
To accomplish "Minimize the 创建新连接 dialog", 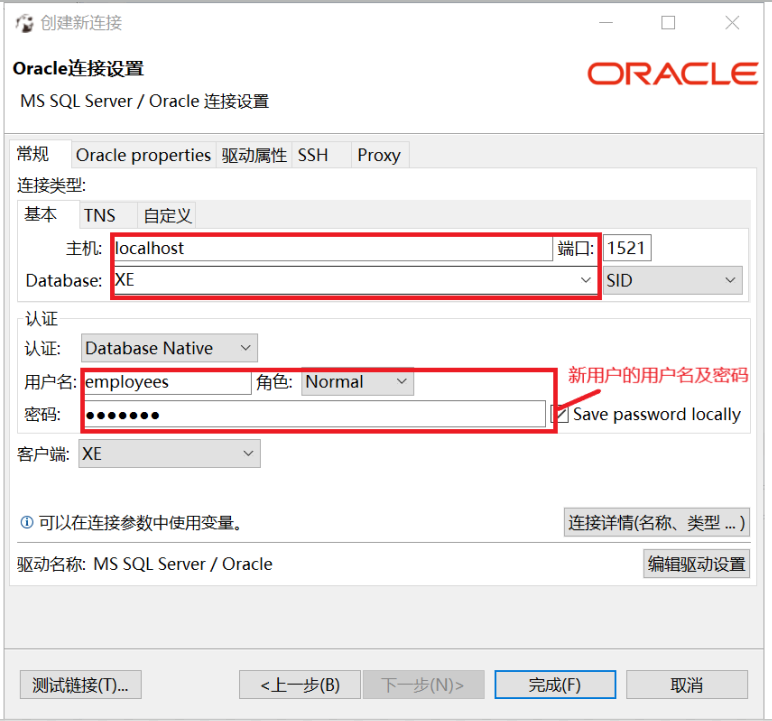I will pos(606,23).
